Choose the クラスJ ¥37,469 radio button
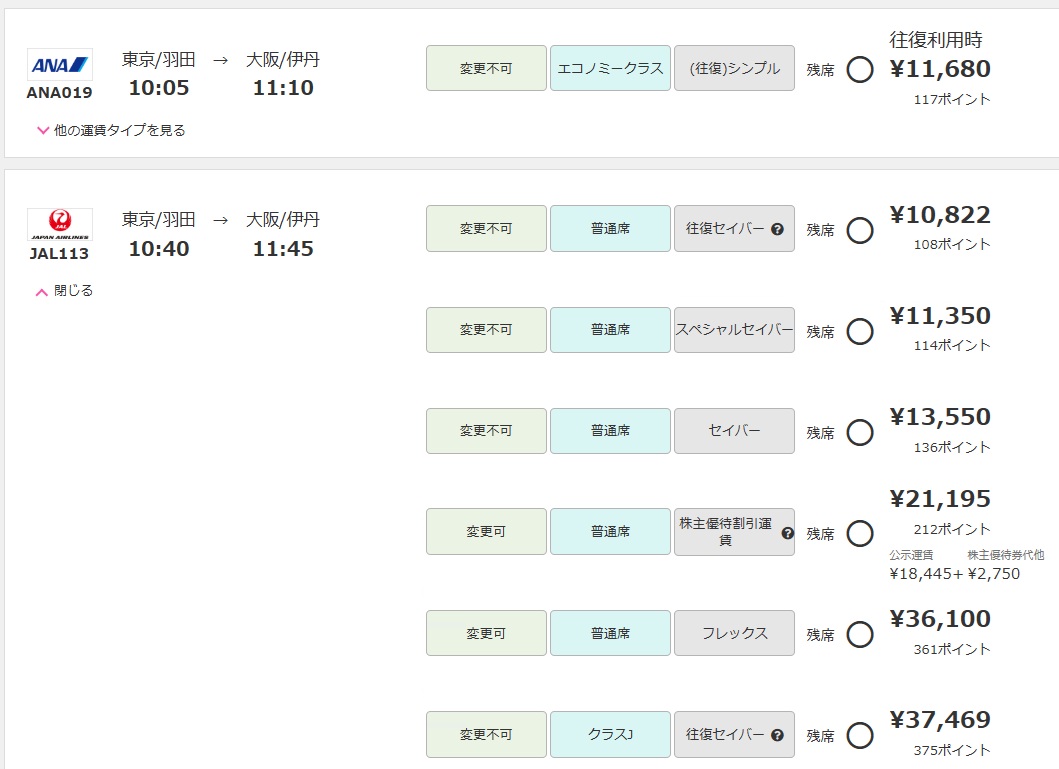The width and height of the screenshot is (1059, 769). [860, 735]
